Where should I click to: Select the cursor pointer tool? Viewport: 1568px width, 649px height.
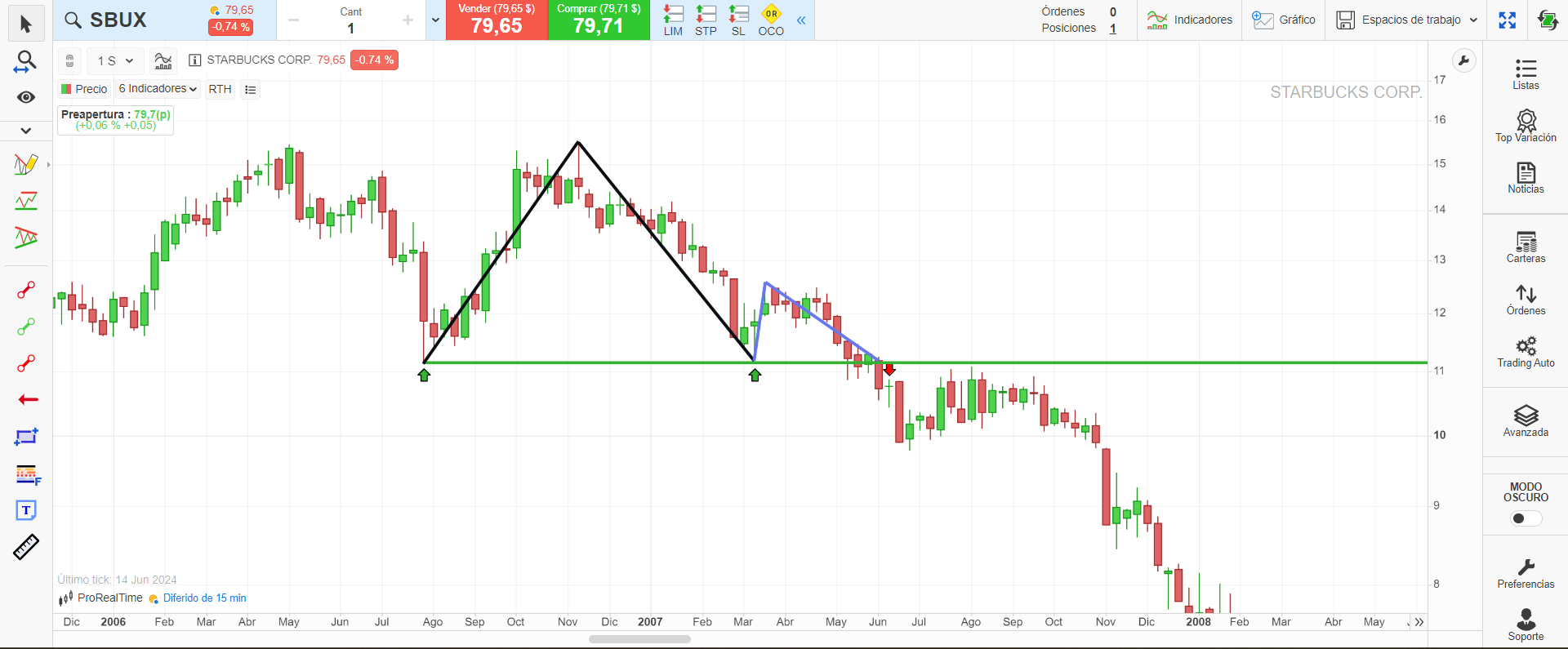pyautogui.click(x=25, y=24)
